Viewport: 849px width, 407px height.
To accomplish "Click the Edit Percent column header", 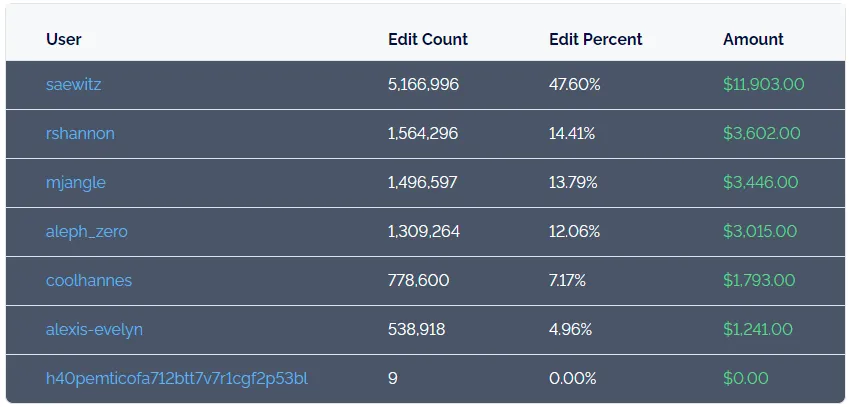I will pyautogui.click(x=595, y=39).
